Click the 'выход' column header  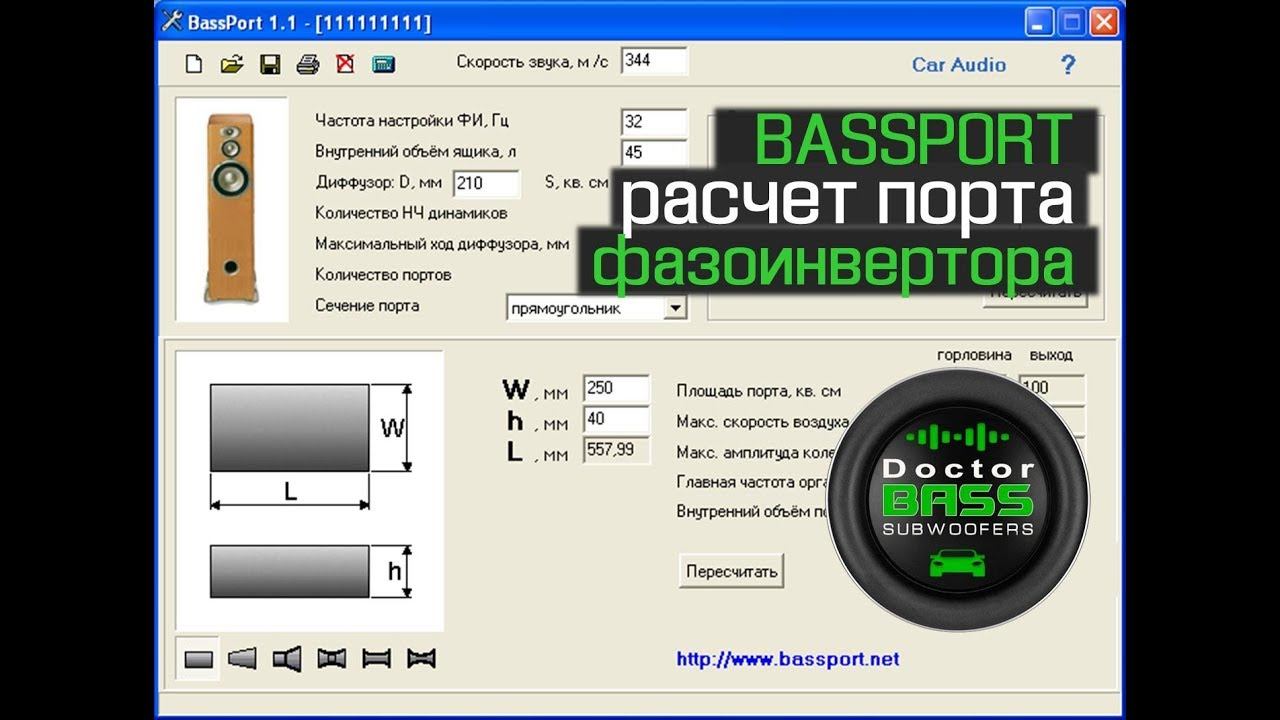click(x=1051, y=355)
